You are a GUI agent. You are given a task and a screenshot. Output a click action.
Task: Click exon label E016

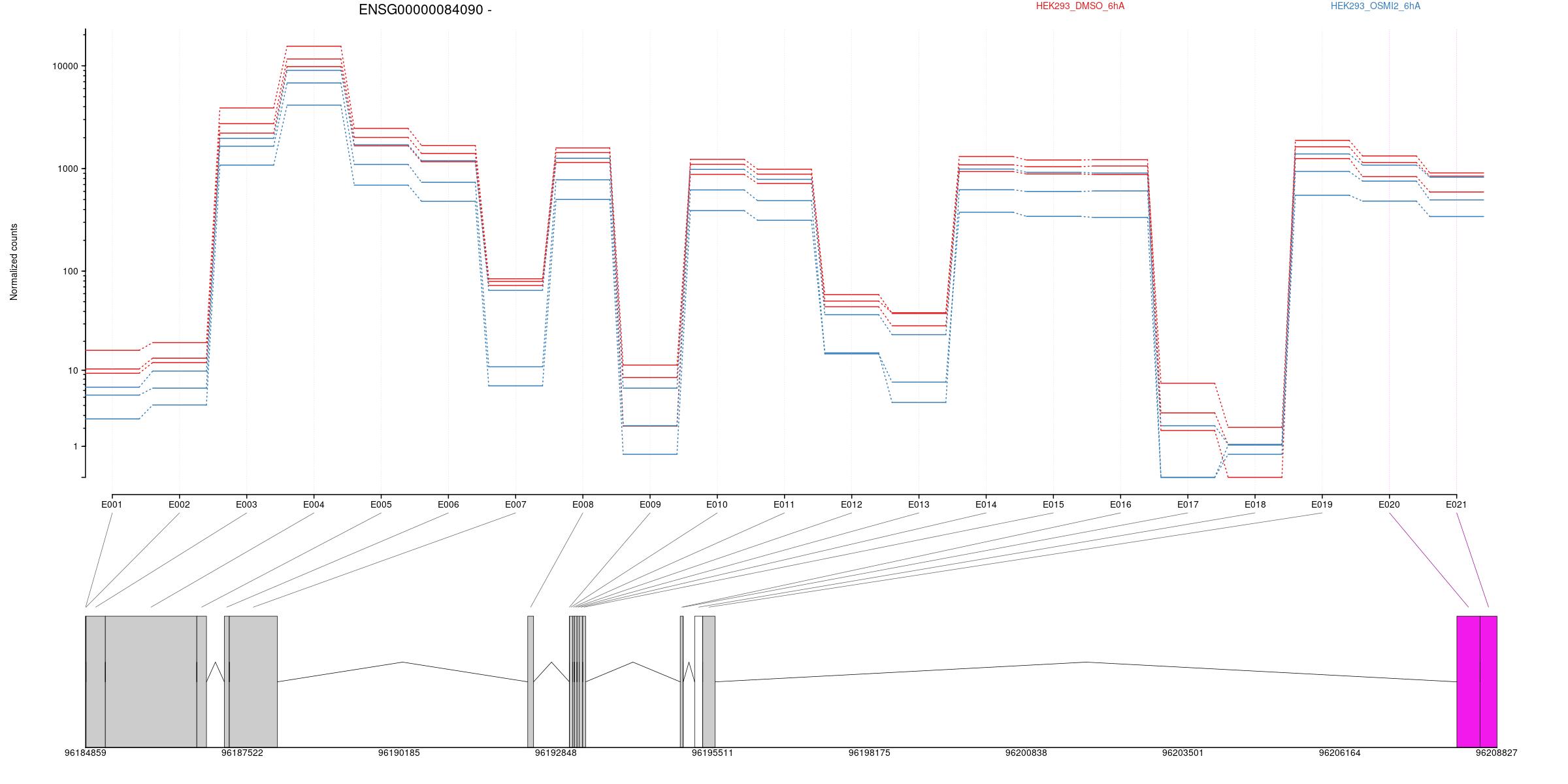pyautogui.click(x=1120, y=504)
